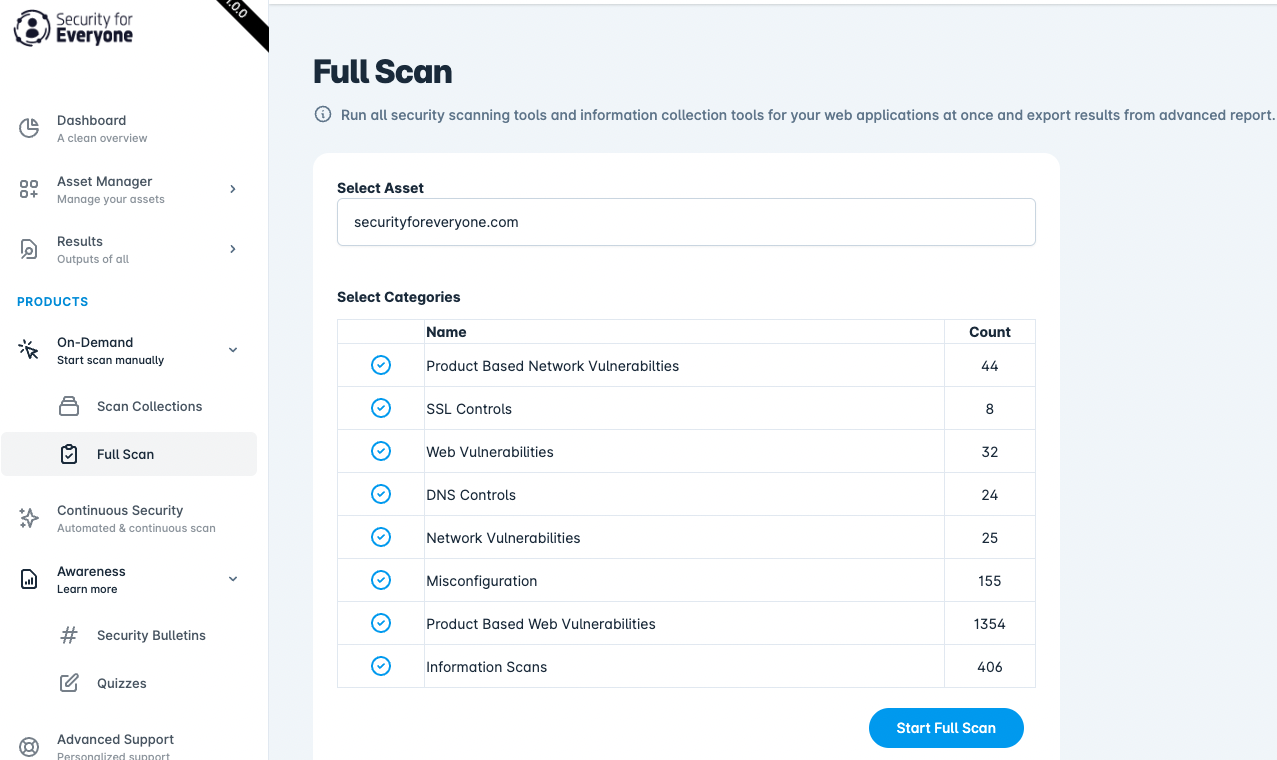The width and height of the screenshot is (1277, 760).
Task: Uncheck the SSL Controls category
Action: (381, 408)
